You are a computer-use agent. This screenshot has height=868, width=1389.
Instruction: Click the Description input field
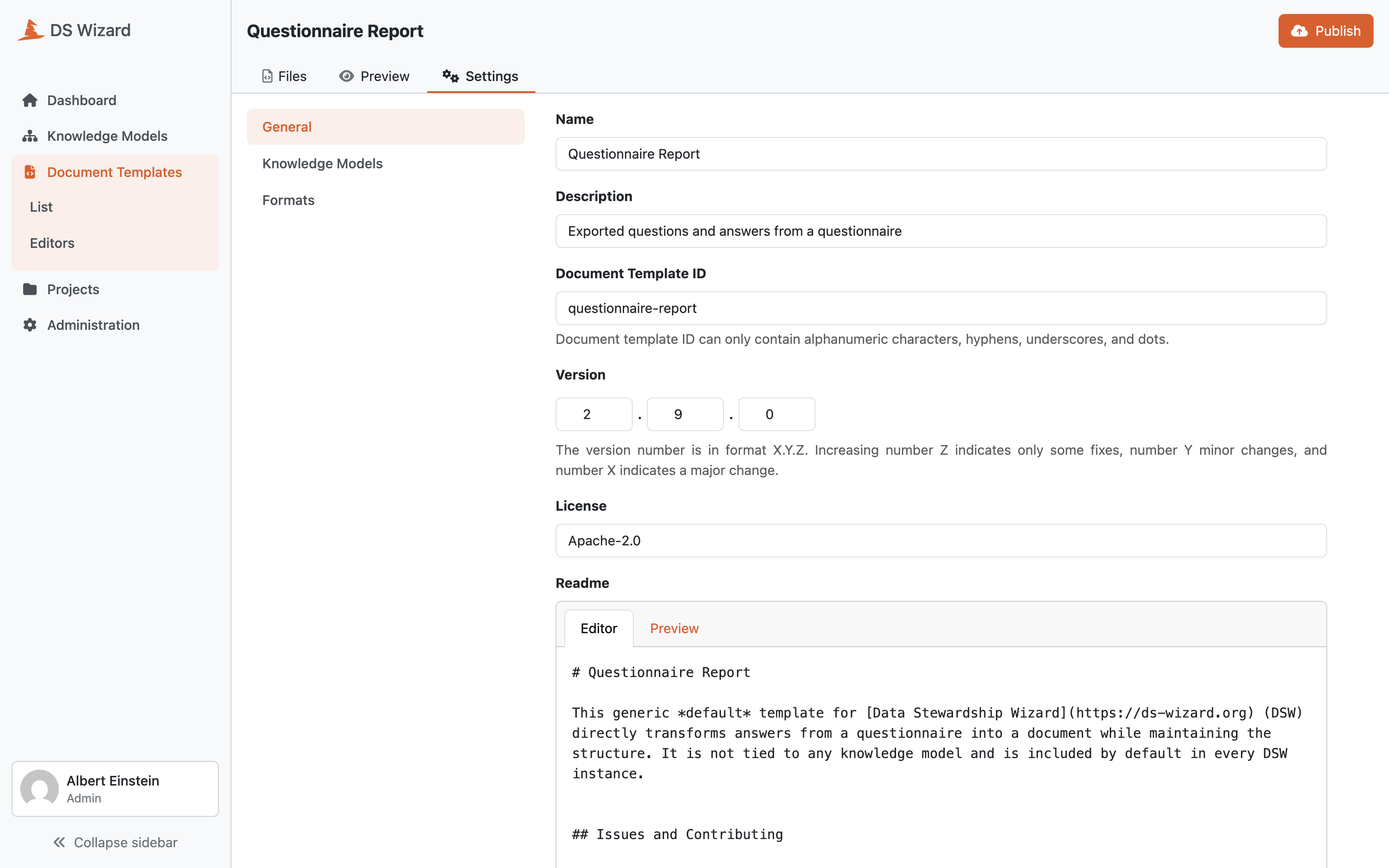coord(941,231)
